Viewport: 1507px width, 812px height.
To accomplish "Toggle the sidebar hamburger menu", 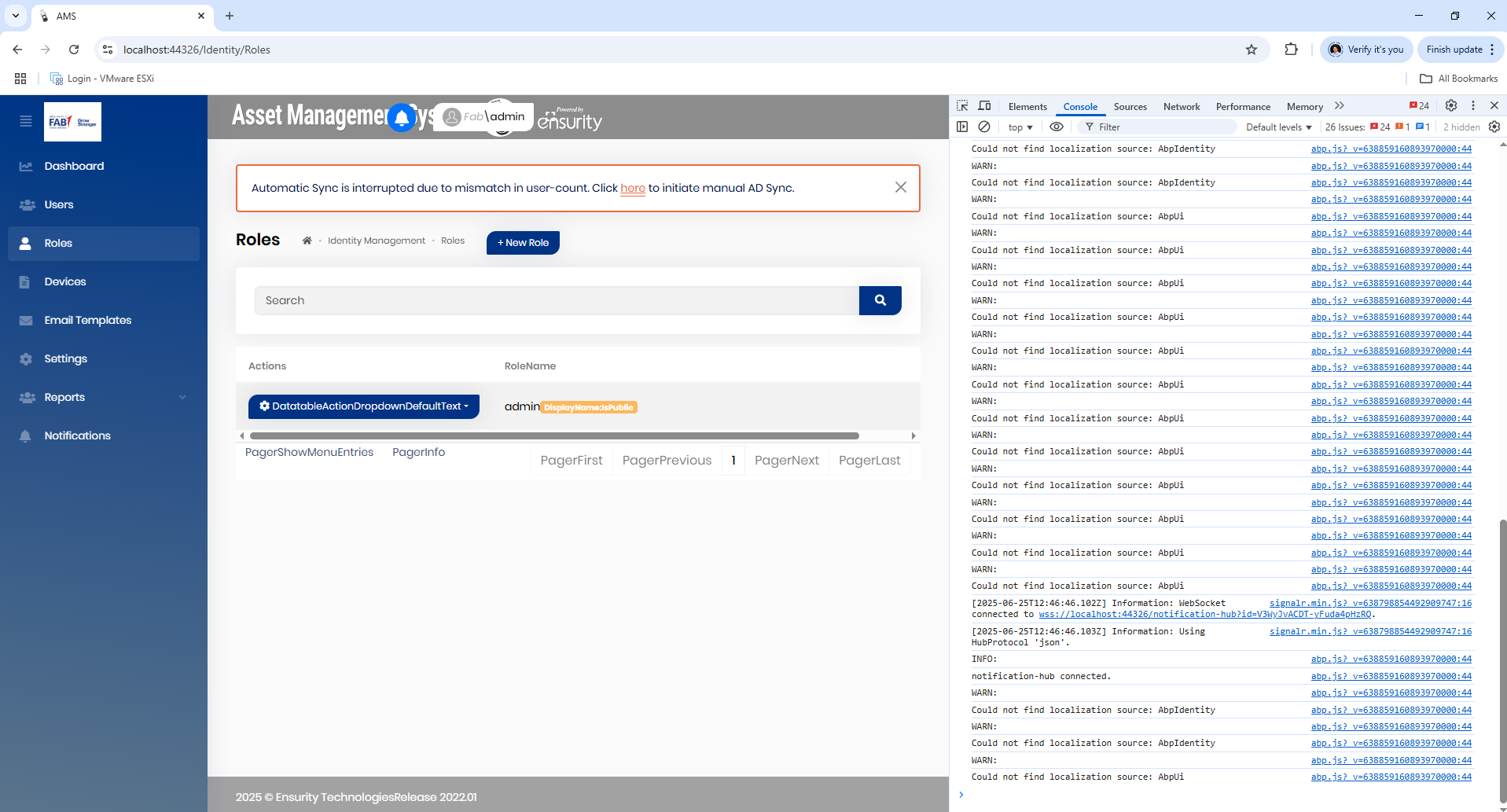I will [26, 121].
